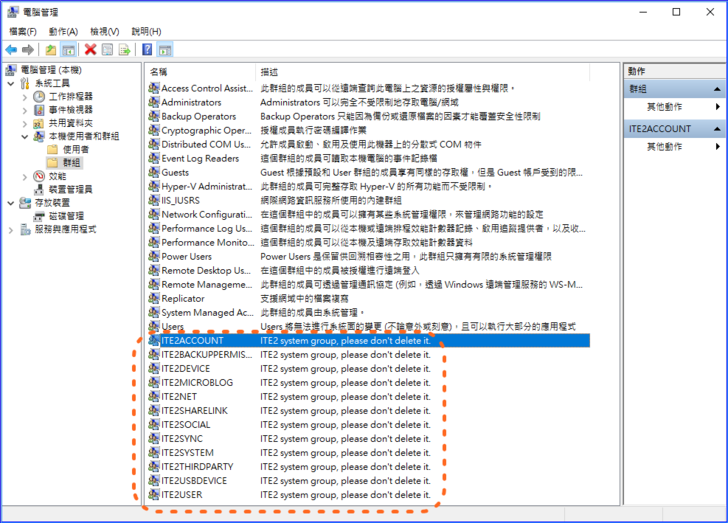Select the Event Log Readers group row

369,158
